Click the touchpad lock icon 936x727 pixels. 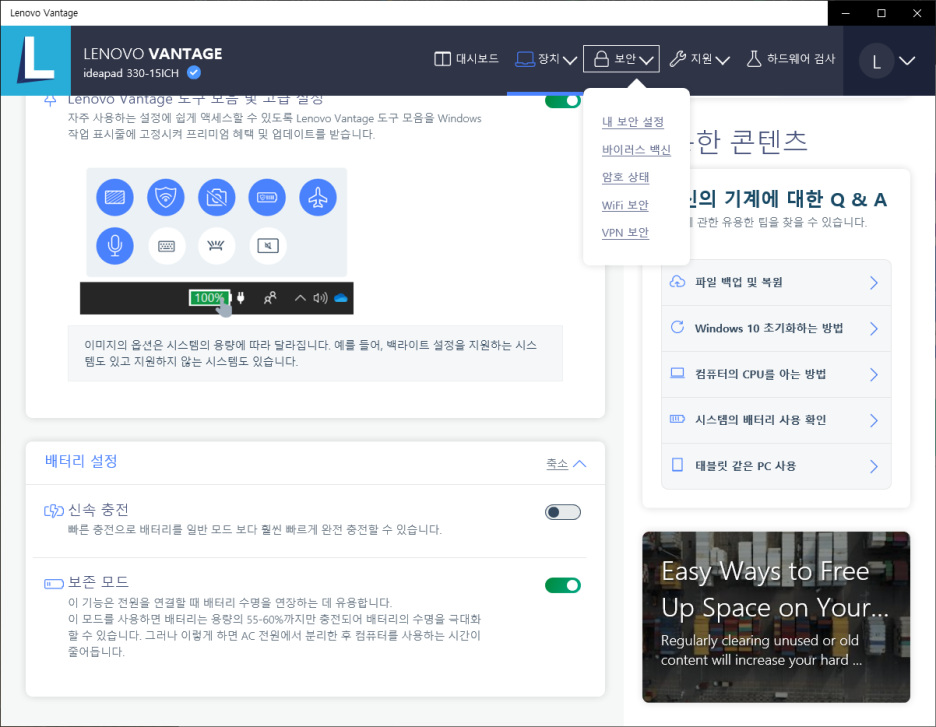coord(267,246)
